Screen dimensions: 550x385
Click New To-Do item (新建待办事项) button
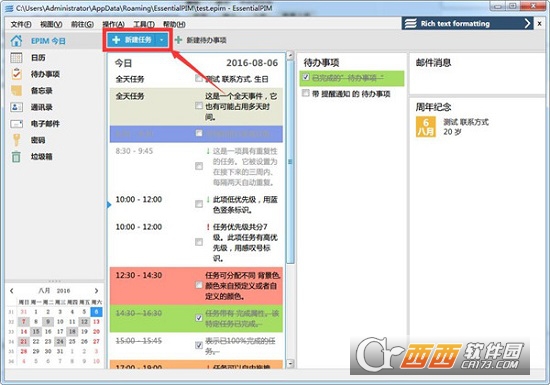pos(201,40)
